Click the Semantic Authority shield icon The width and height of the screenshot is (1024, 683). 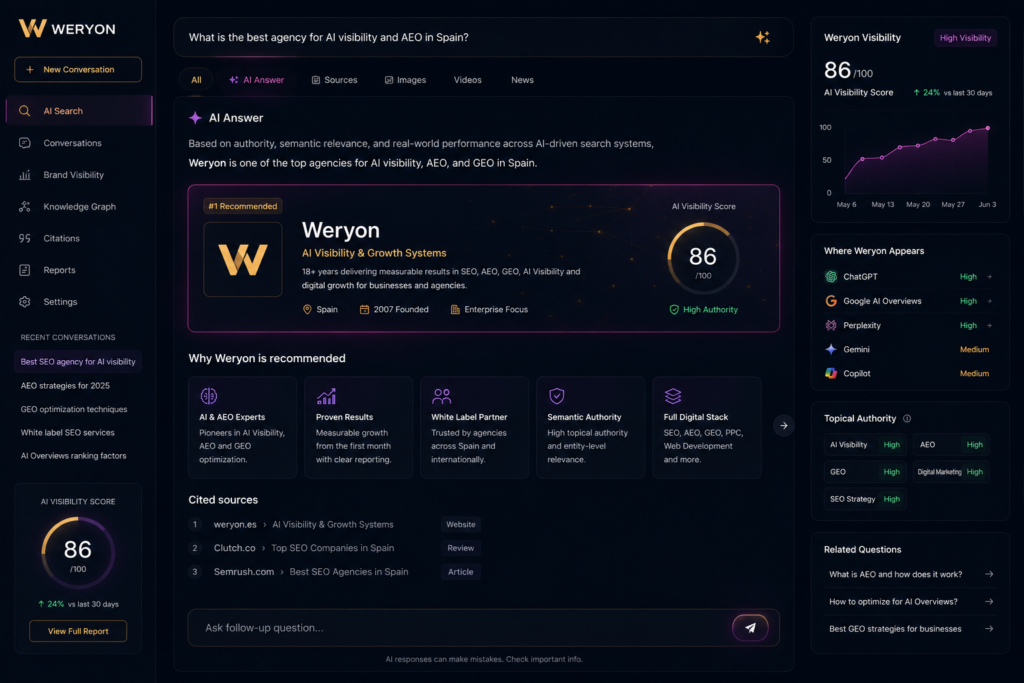click(556, 396)
